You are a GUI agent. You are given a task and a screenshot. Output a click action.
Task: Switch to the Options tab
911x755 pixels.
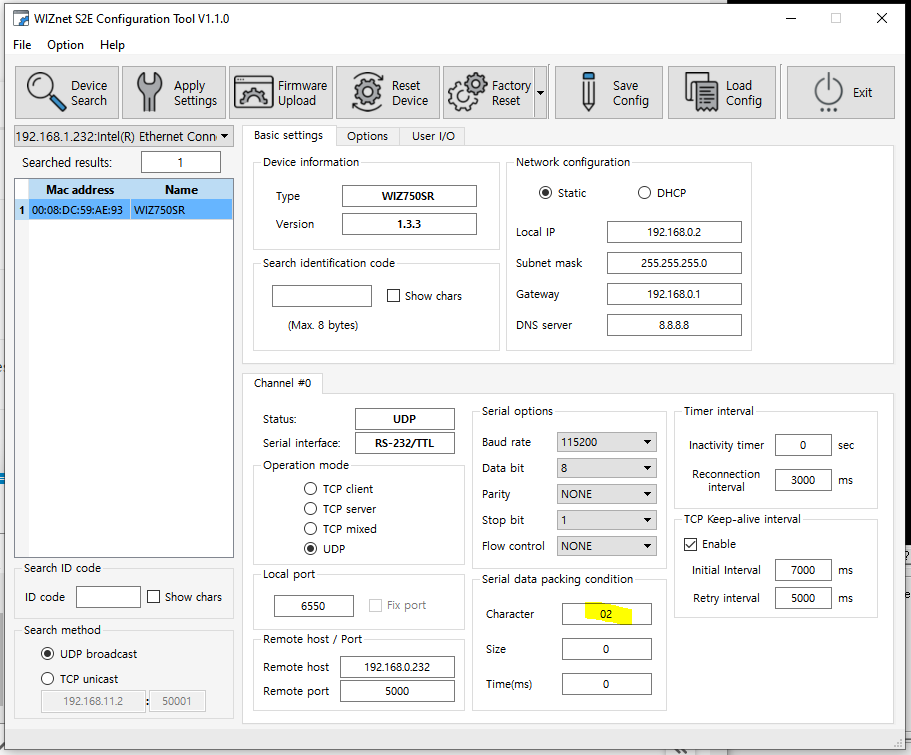367,136
